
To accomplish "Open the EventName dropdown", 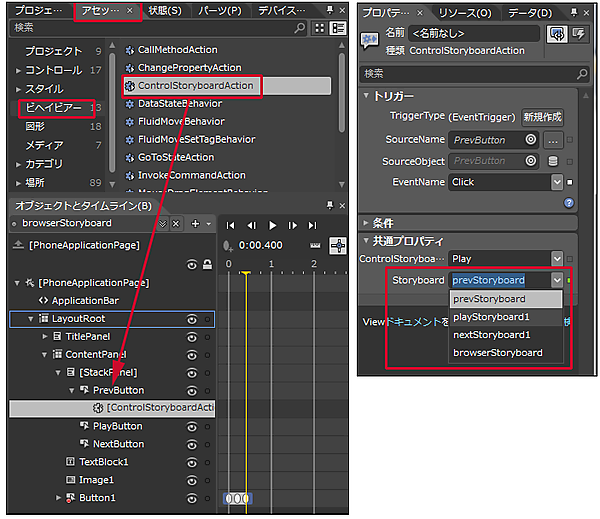I will point(557,182).
